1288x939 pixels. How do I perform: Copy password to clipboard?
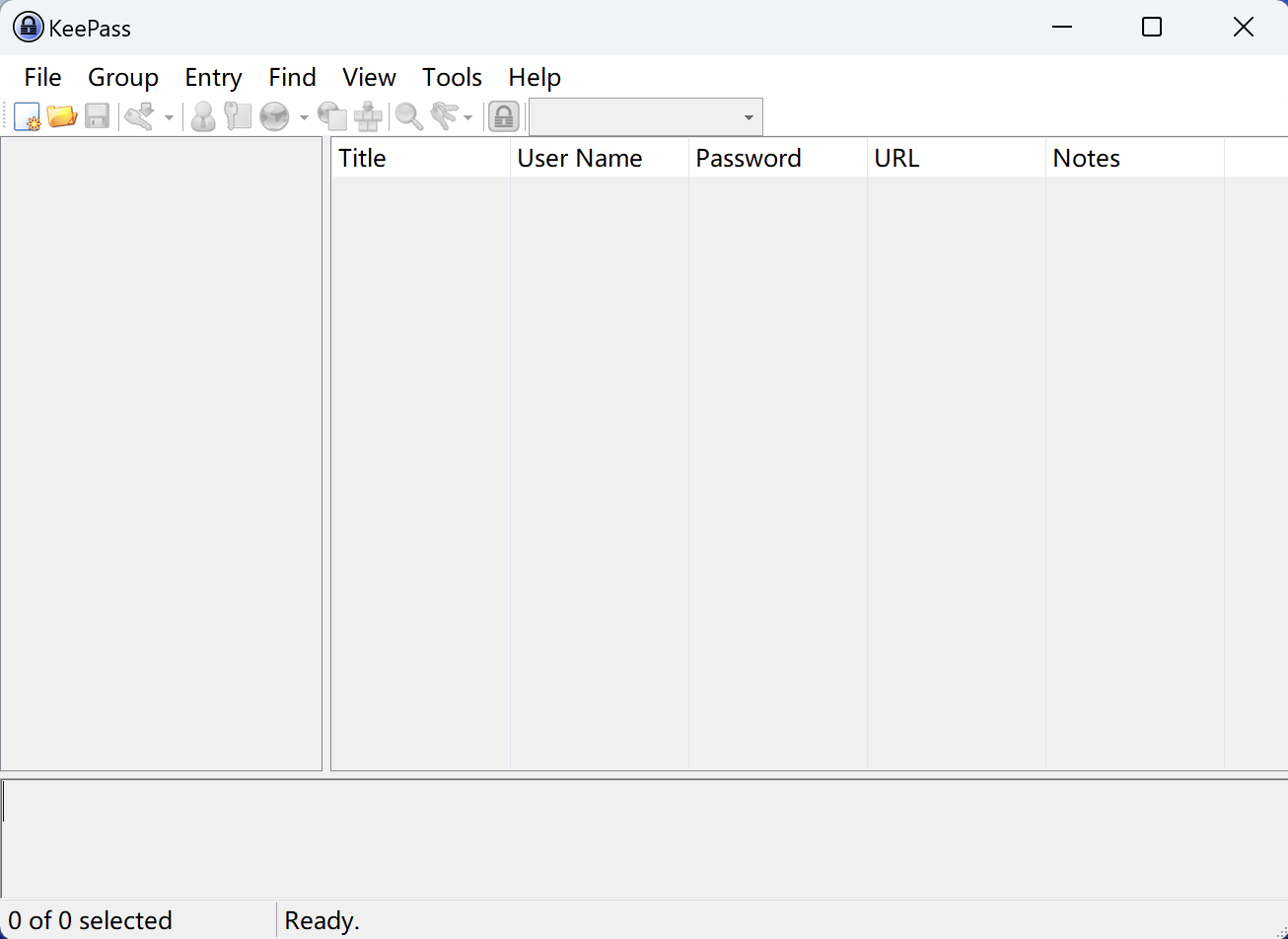click(x=238, y=116)
